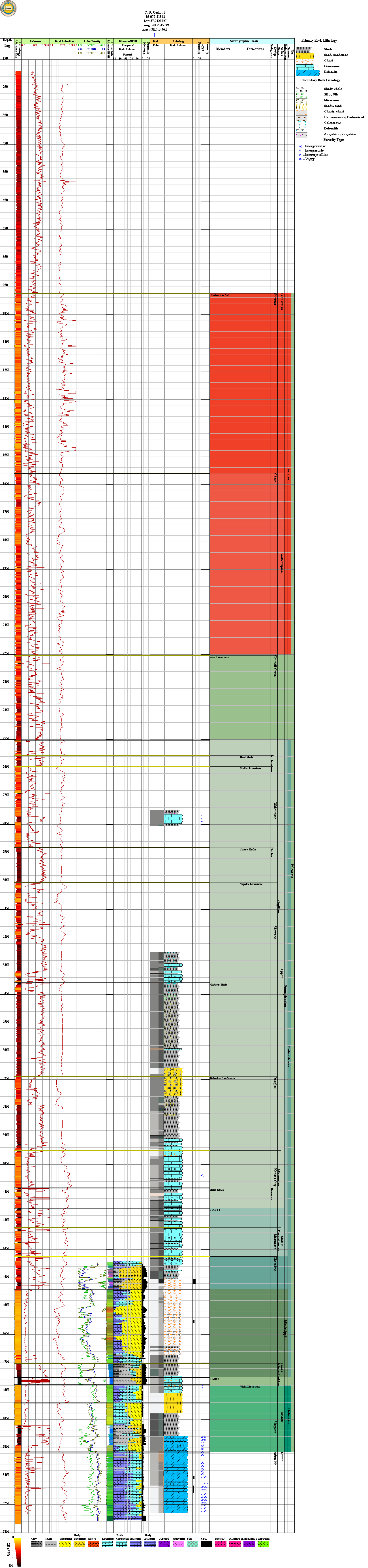Click the Rhomaa-NPHI track header
The height and width of the screenshot is (1568, 368).
coord(128,41)
